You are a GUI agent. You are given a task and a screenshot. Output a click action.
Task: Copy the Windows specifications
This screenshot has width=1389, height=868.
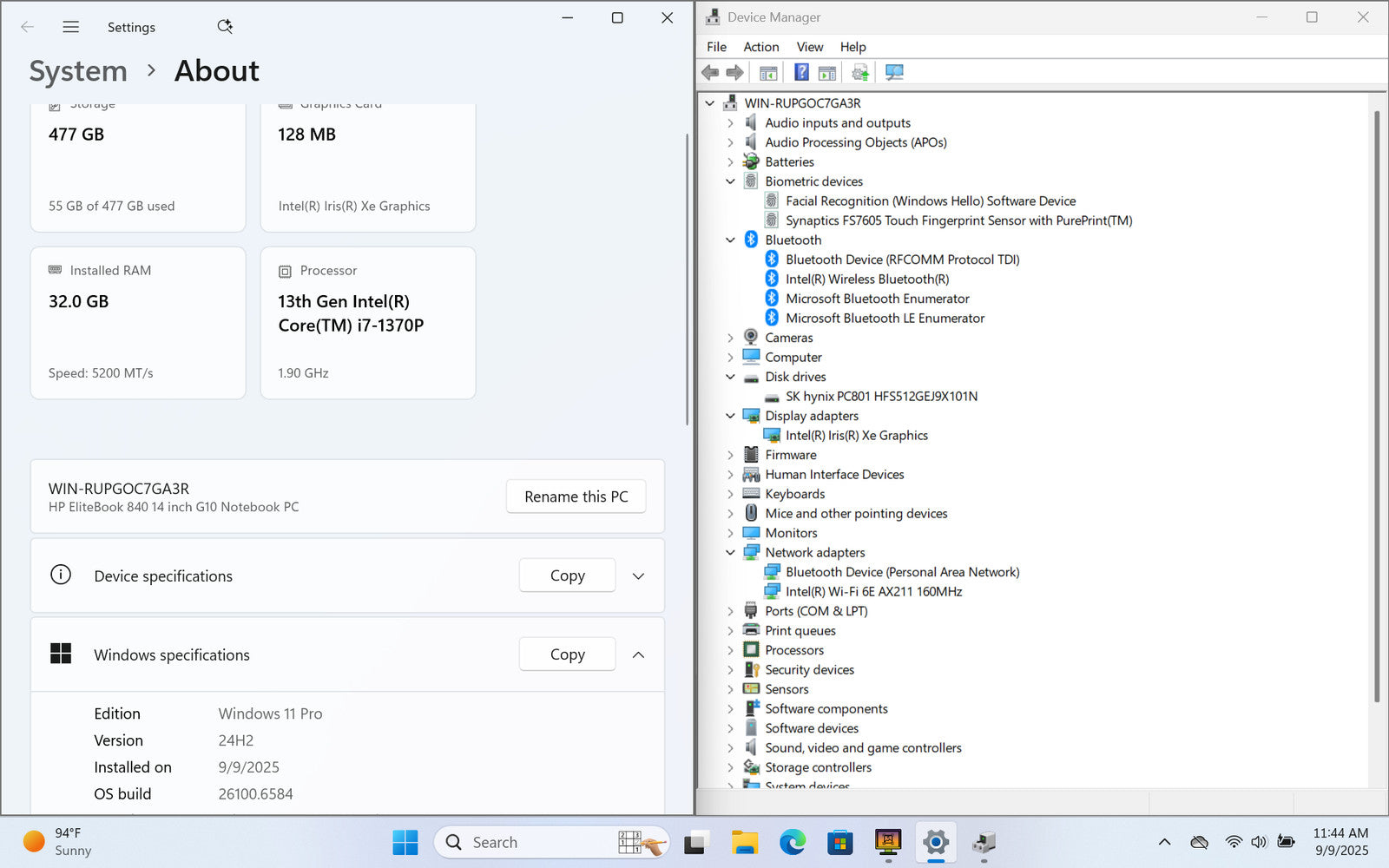[x=567, y=654]
